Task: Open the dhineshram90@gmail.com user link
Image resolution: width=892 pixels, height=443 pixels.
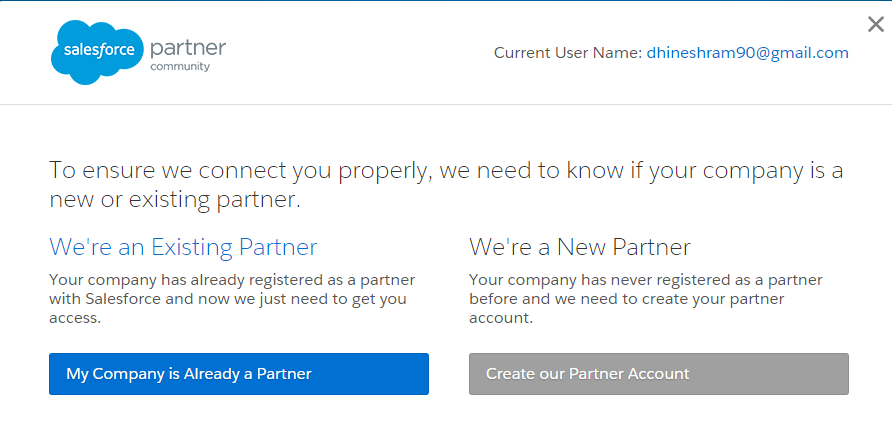Action: point(747,53)
